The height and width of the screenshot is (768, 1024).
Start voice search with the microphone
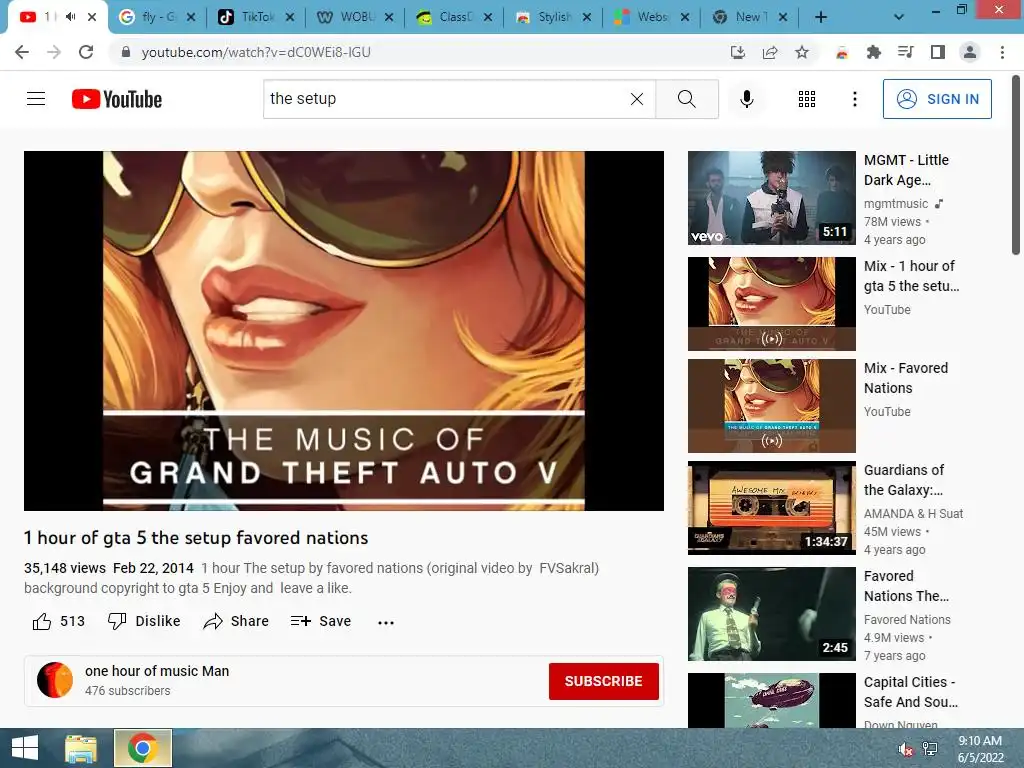coord(746,99)
